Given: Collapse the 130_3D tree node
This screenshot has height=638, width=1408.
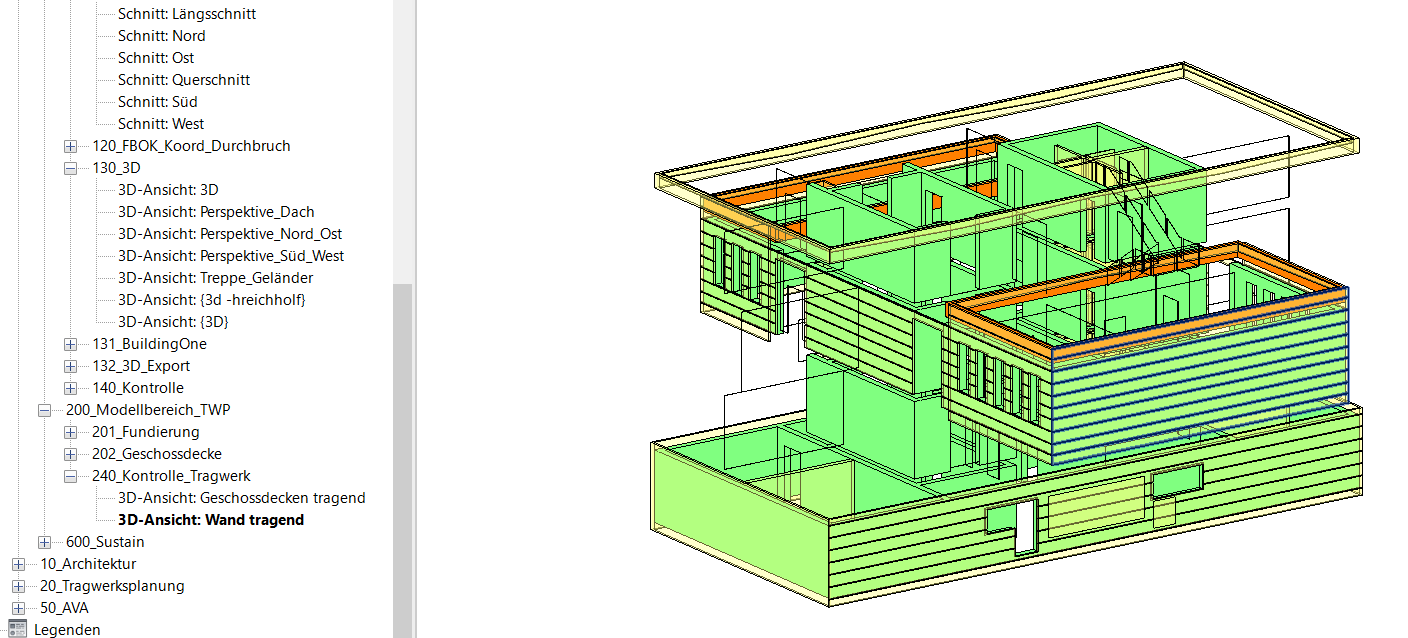Looking at the screenshot, I should (70, 168).
